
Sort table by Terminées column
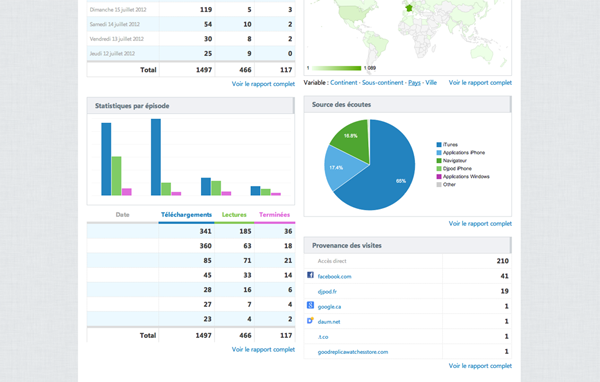(x=274, y=215)
